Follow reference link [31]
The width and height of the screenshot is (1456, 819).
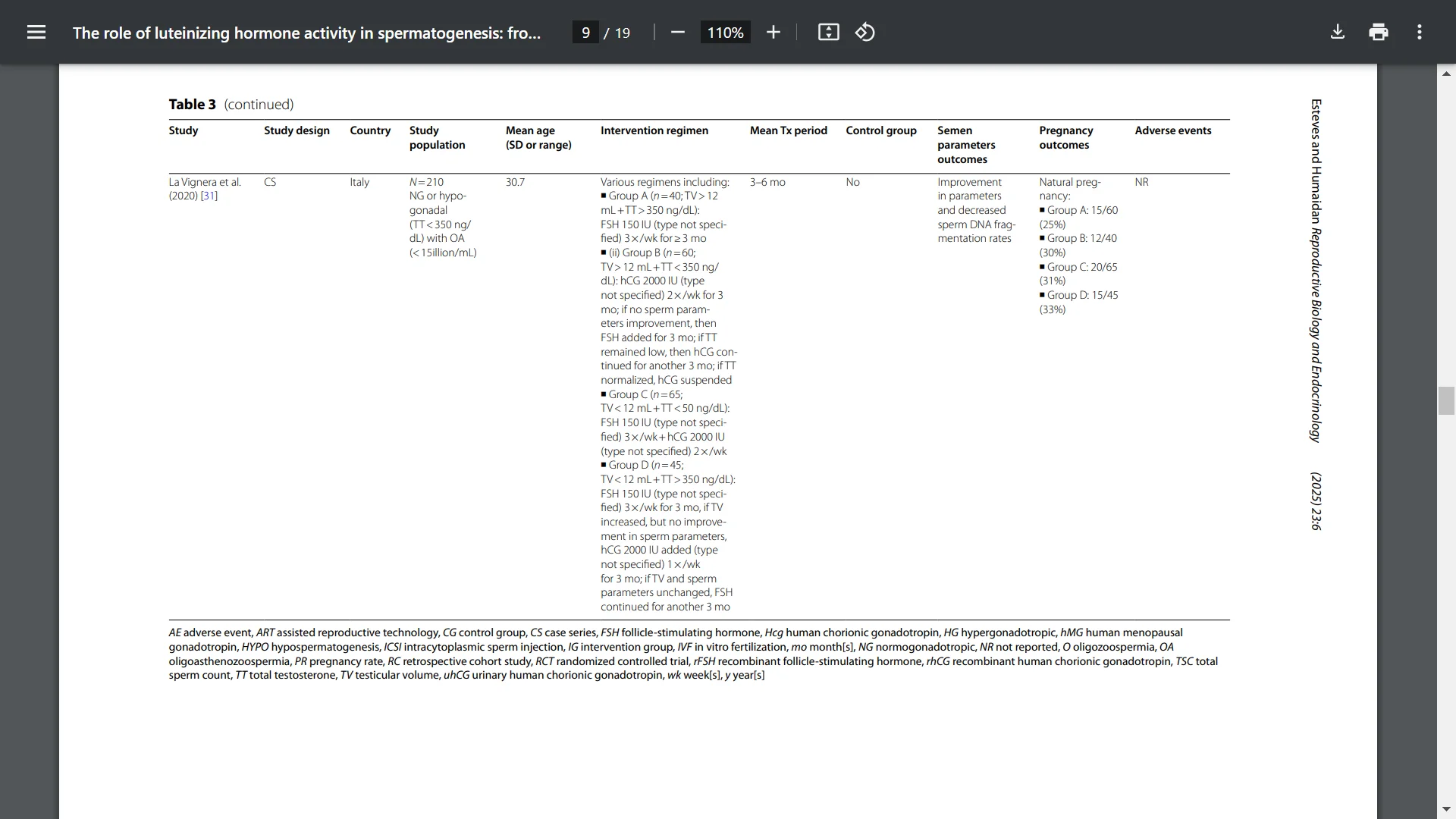(209, 196)
